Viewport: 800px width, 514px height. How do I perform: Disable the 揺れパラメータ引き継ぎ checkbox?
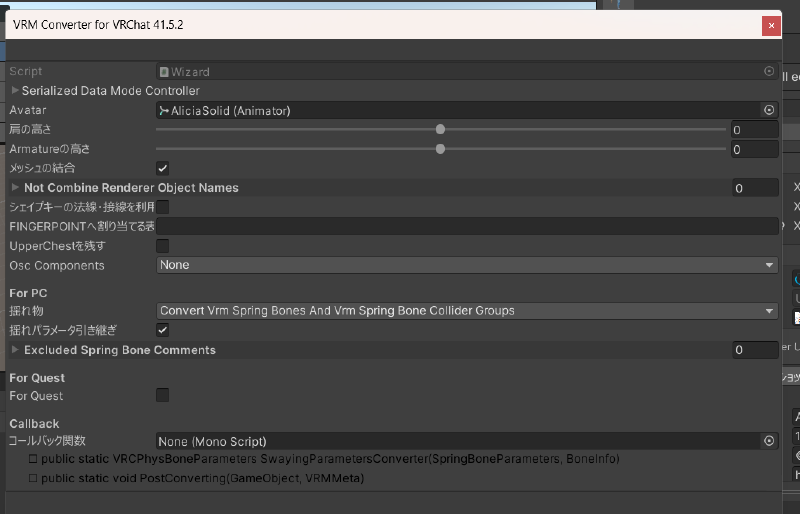(x=163, y=330)
